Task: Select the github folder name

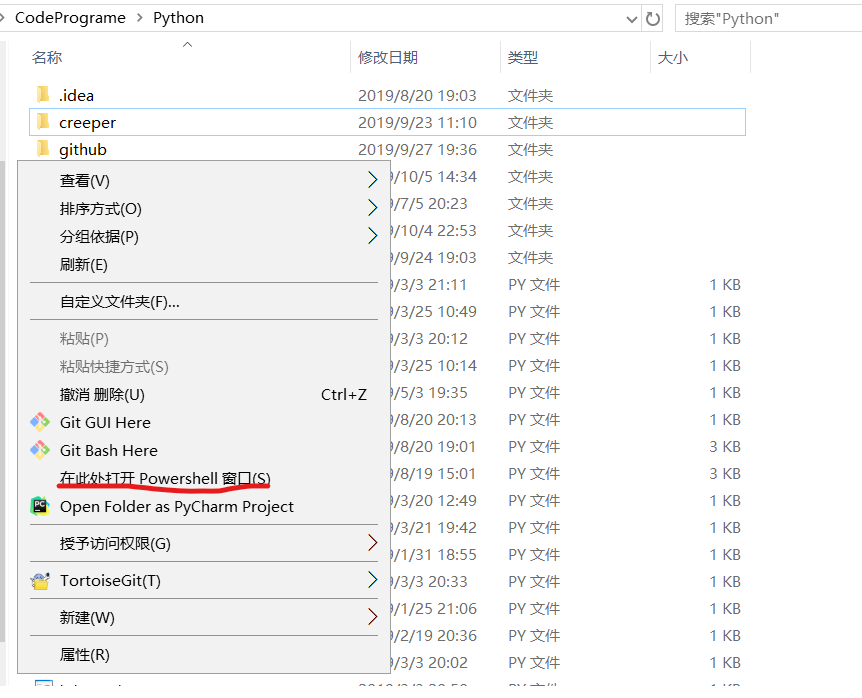Action: coord(83,149)
